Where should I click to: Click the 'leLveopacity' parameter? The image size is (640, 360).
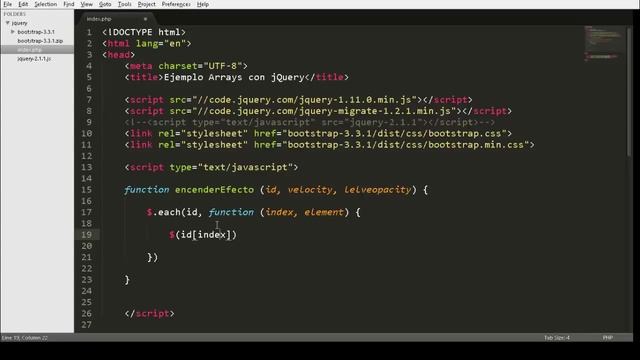(x=378, y=190)
